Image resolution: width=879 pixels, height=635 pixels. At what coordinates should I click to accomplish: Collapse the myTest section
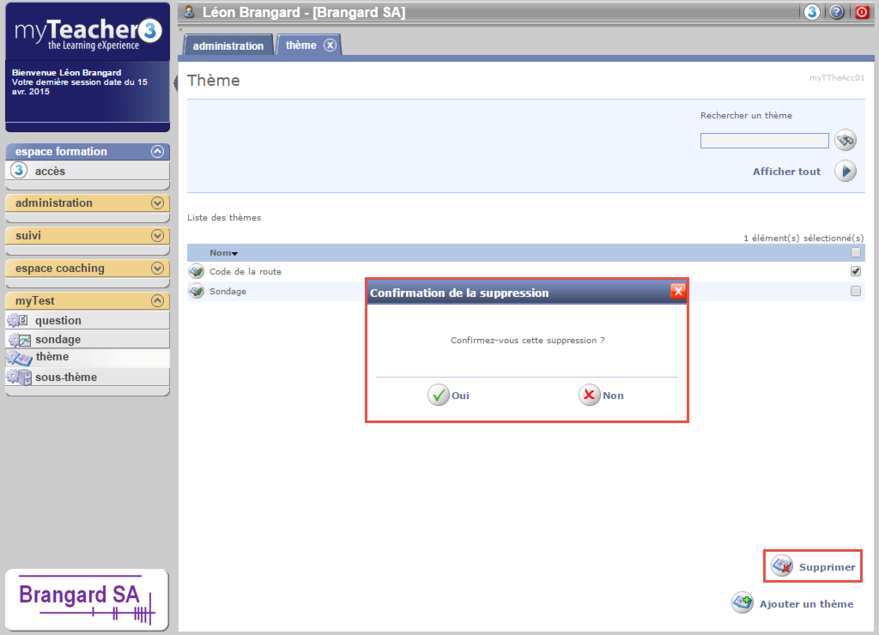click(157, 301)
